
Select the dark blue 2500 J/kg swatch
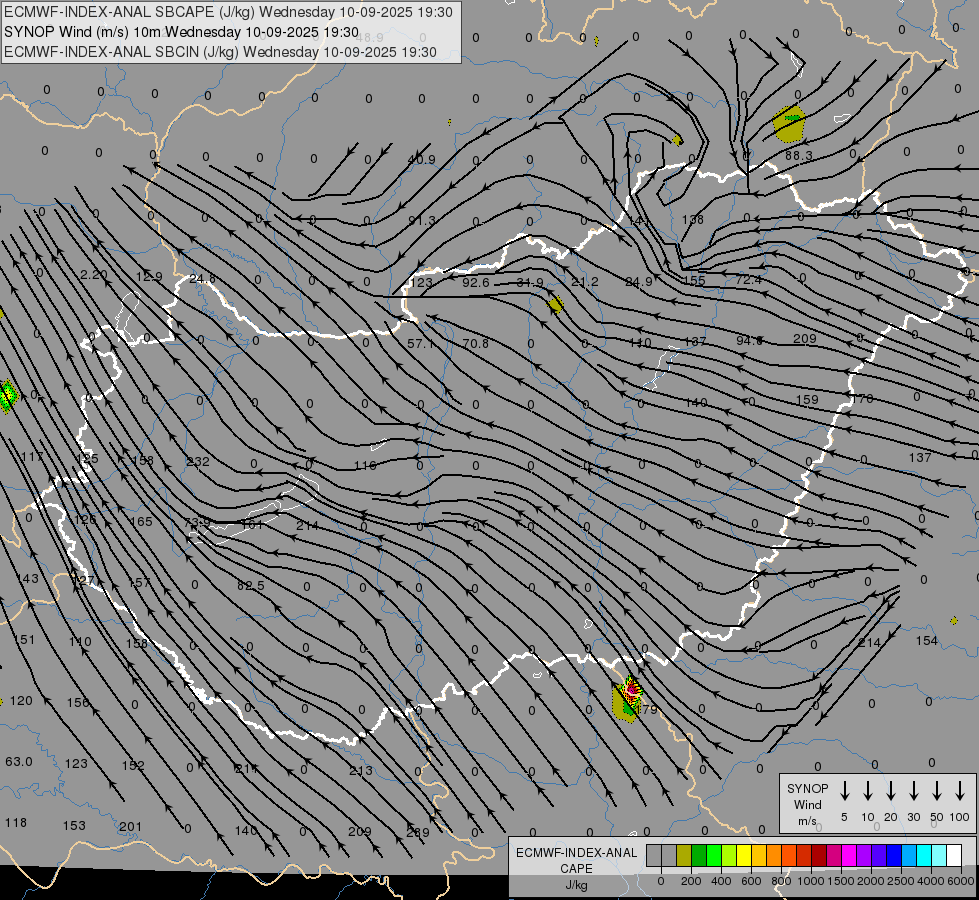coord(894,855)
